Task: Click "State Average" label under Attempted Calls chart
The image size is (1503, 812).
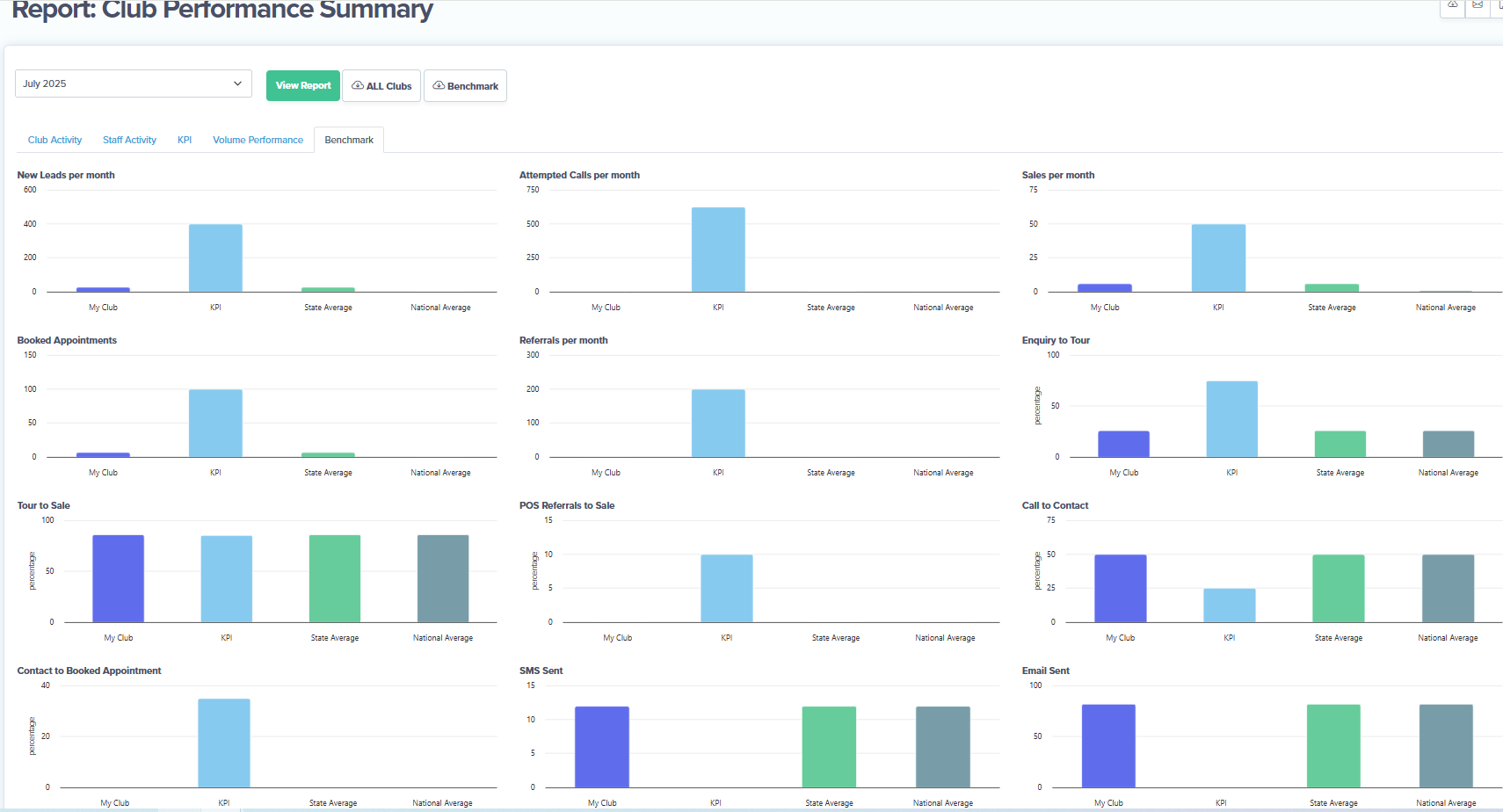Action: pos(831,308)
